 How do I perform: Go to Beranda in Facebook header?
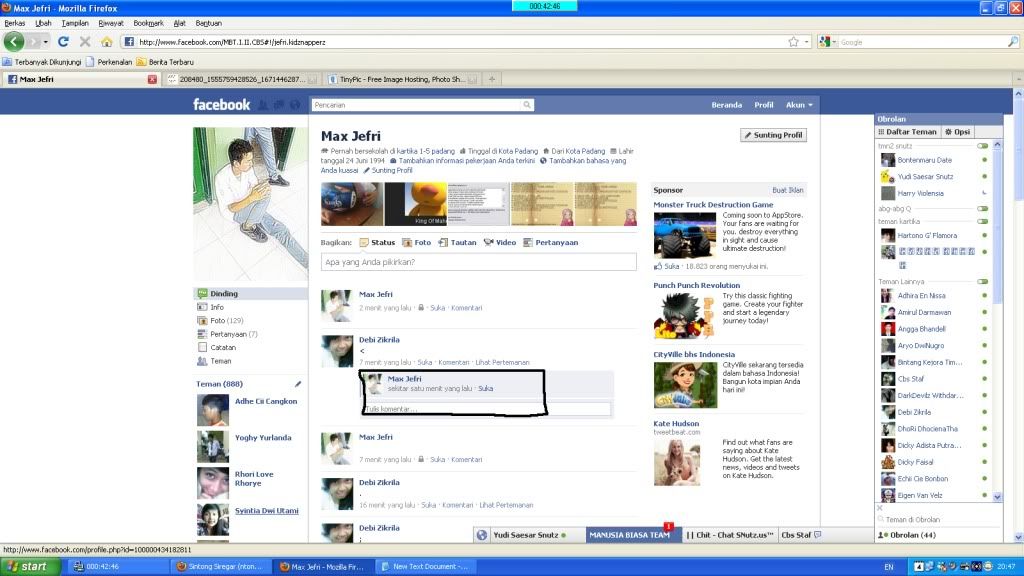click(x=726, y=105)
